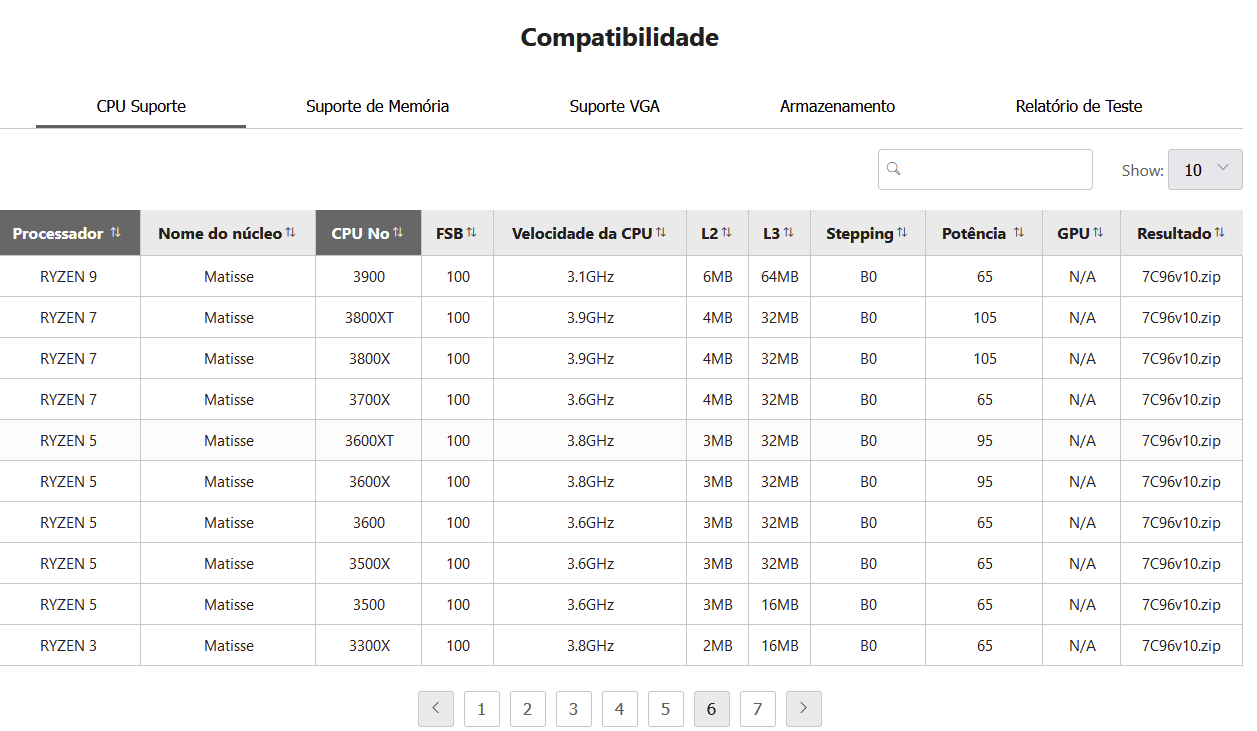Sort by Resultado arrows icon

tap(1220, 232)
